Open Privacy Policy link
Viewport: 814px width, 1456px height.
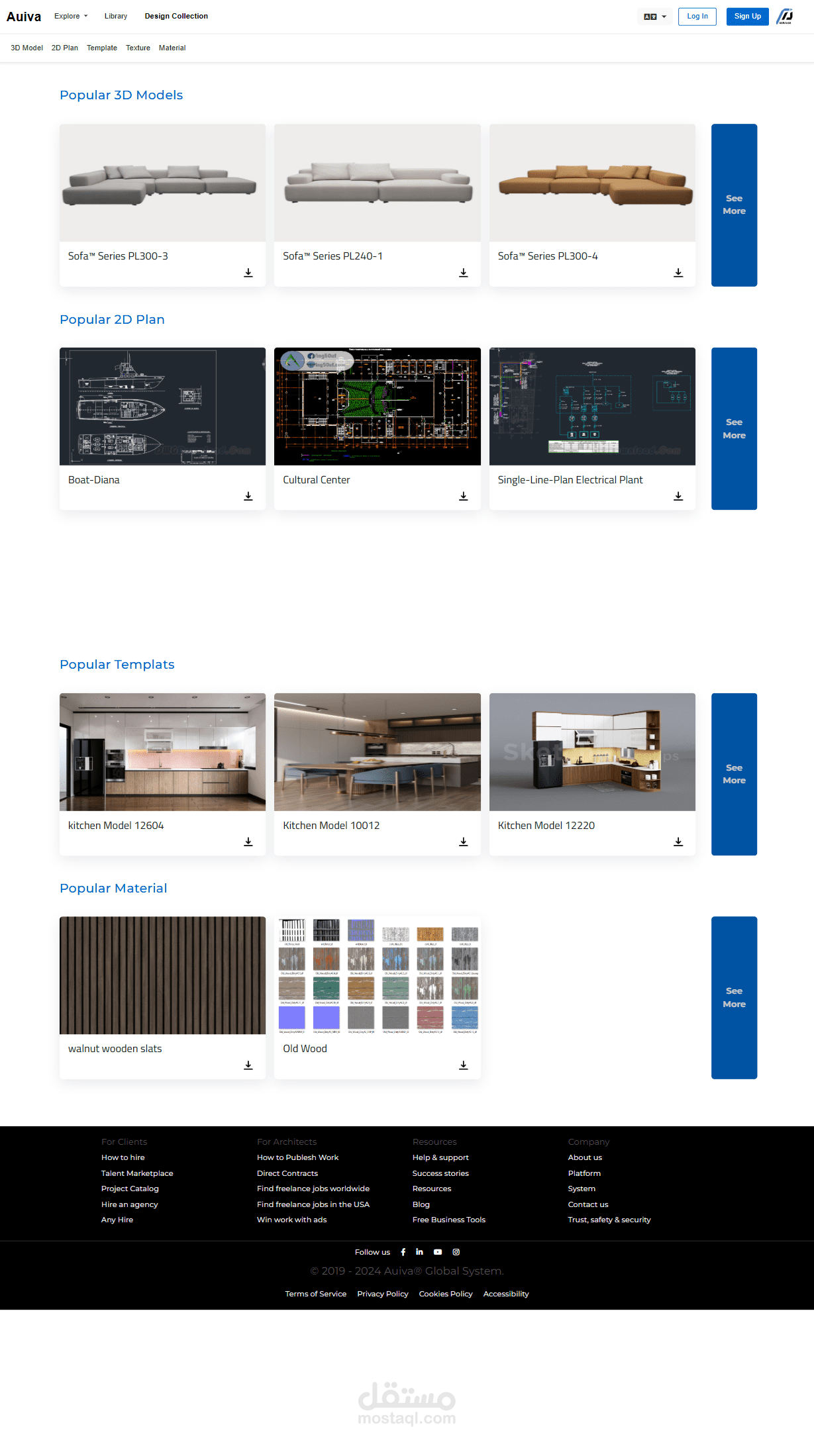coord(383,1294)
